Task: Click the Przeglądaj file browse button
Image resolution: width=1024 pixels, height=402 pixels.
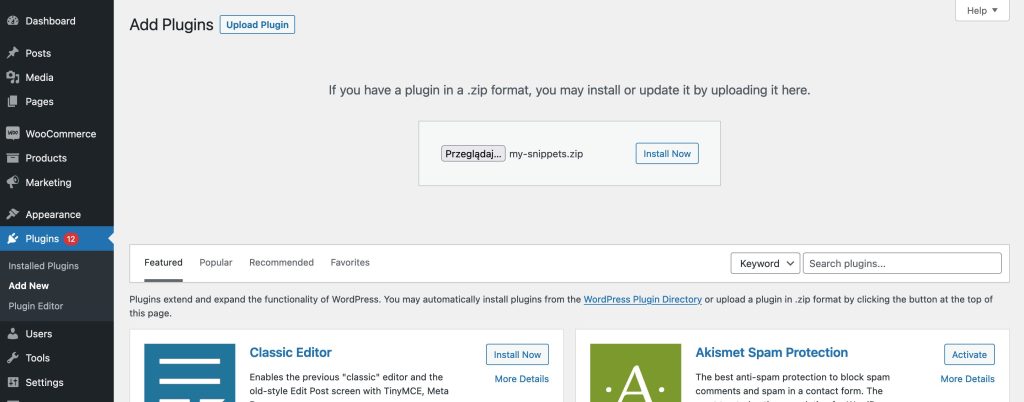Action: tap(473, 153)
